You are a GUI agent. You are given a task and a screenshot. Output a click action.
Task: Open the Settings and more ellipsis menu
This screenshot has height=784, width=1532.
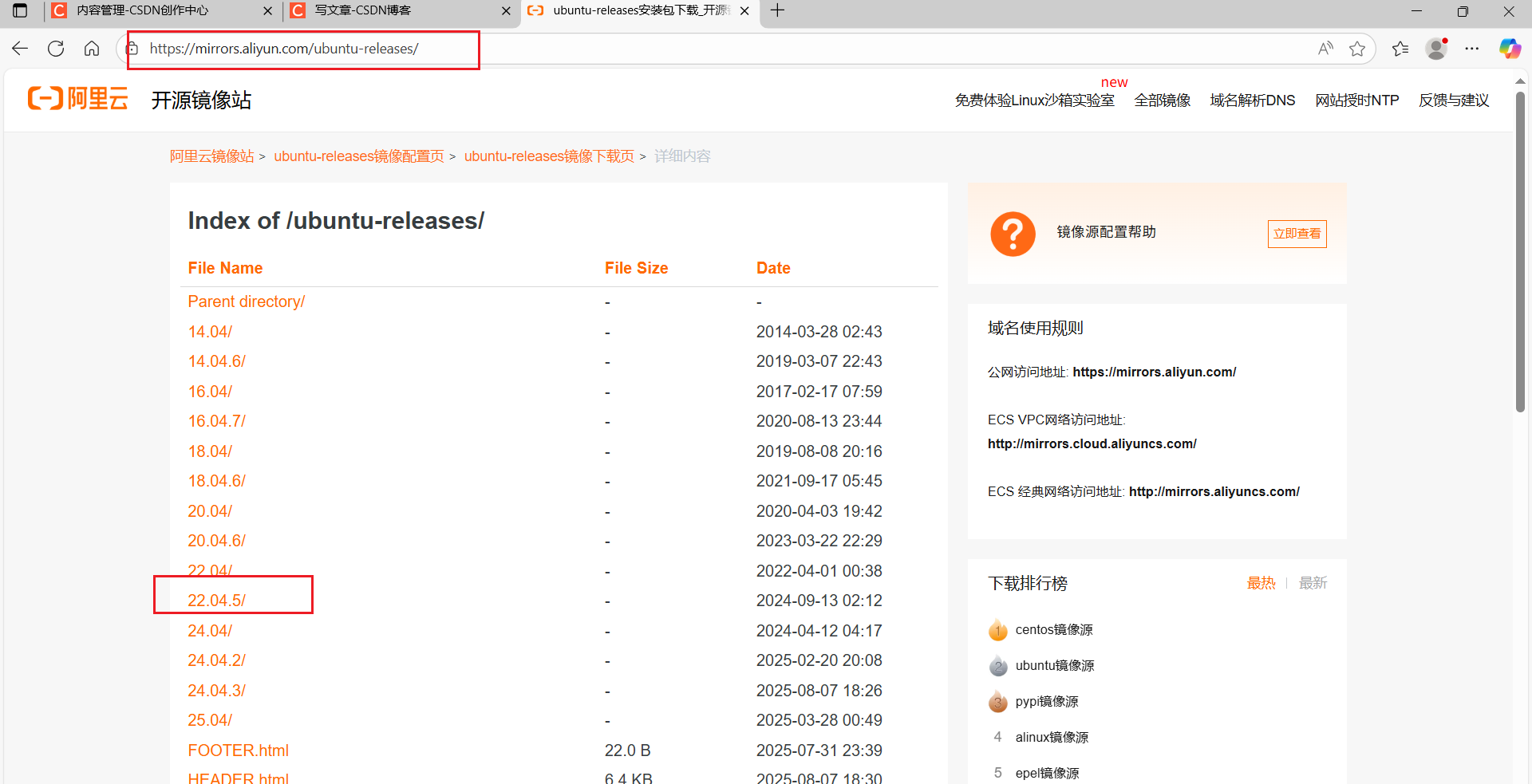point(1472,49)
